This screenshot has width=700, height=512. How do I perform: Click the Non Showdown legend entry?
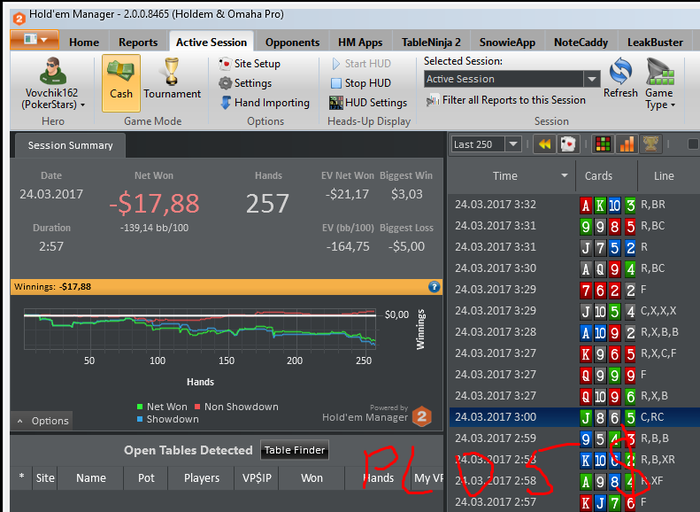coord(237,407)
